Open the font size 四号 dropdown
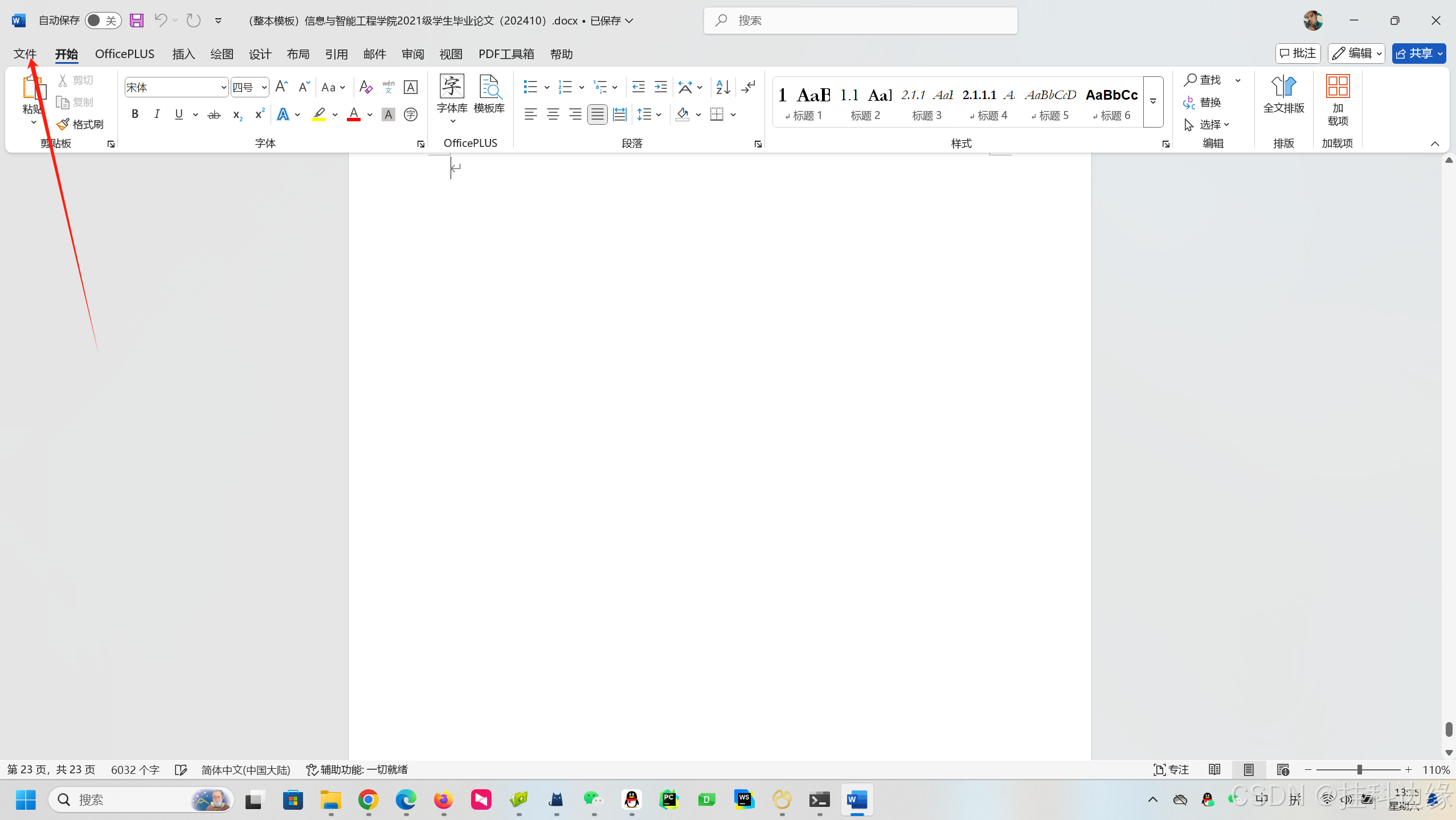This screenshot has height=820, width=1456. tap(264, 88)
